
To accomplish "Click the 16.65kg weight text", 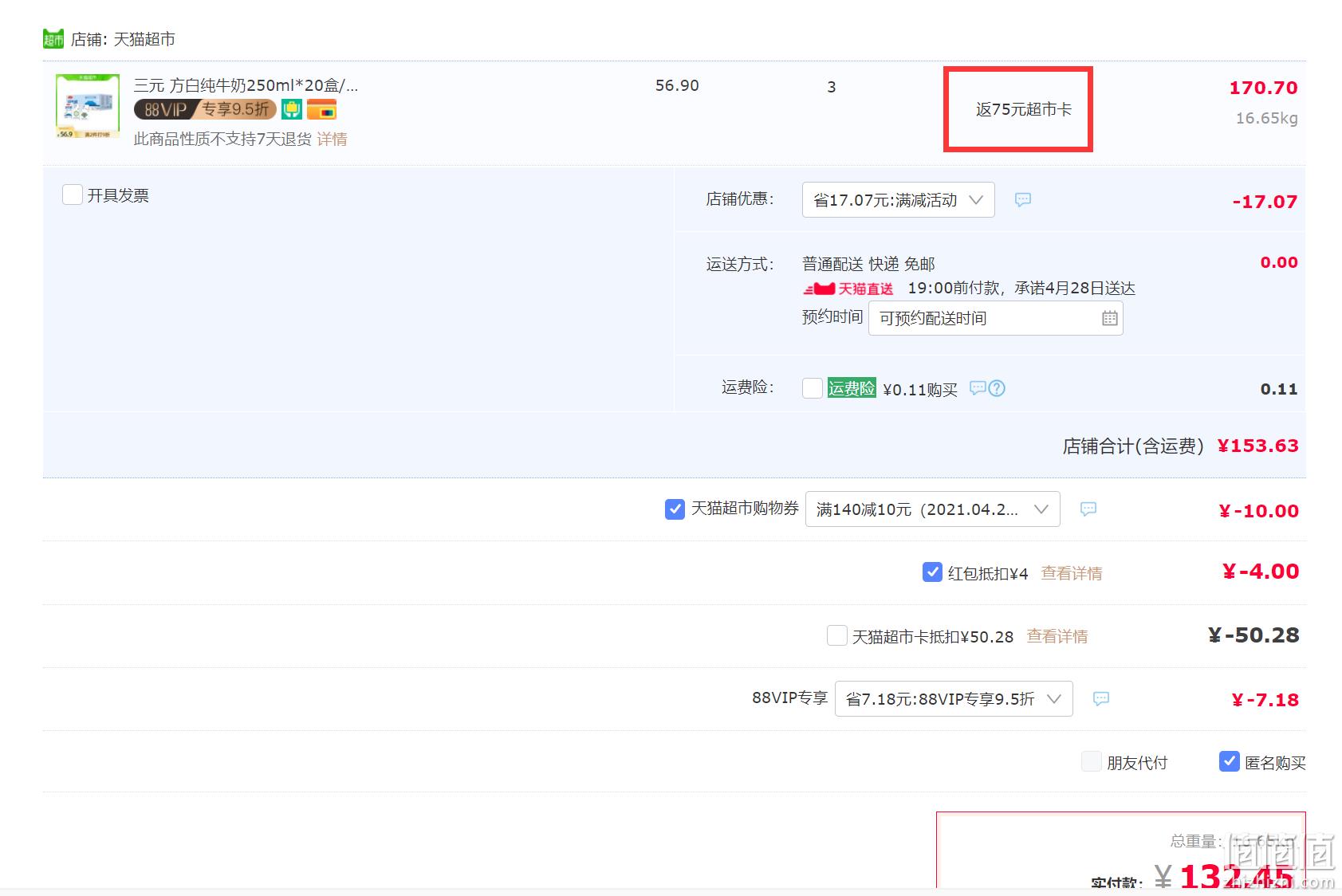I will point(1266,118).
